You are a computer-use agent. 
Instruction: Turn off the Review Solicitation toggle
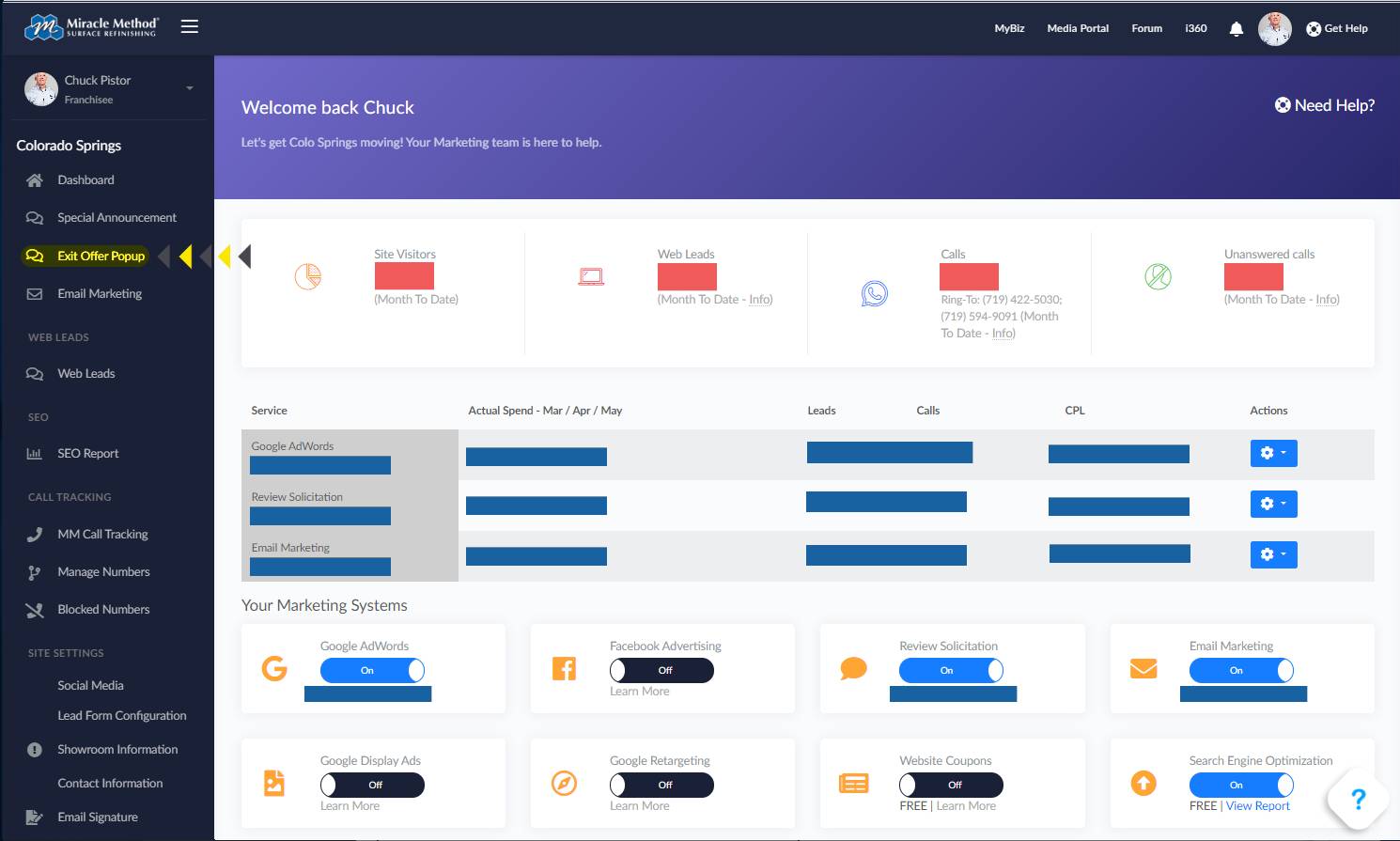tap(951, 671)
